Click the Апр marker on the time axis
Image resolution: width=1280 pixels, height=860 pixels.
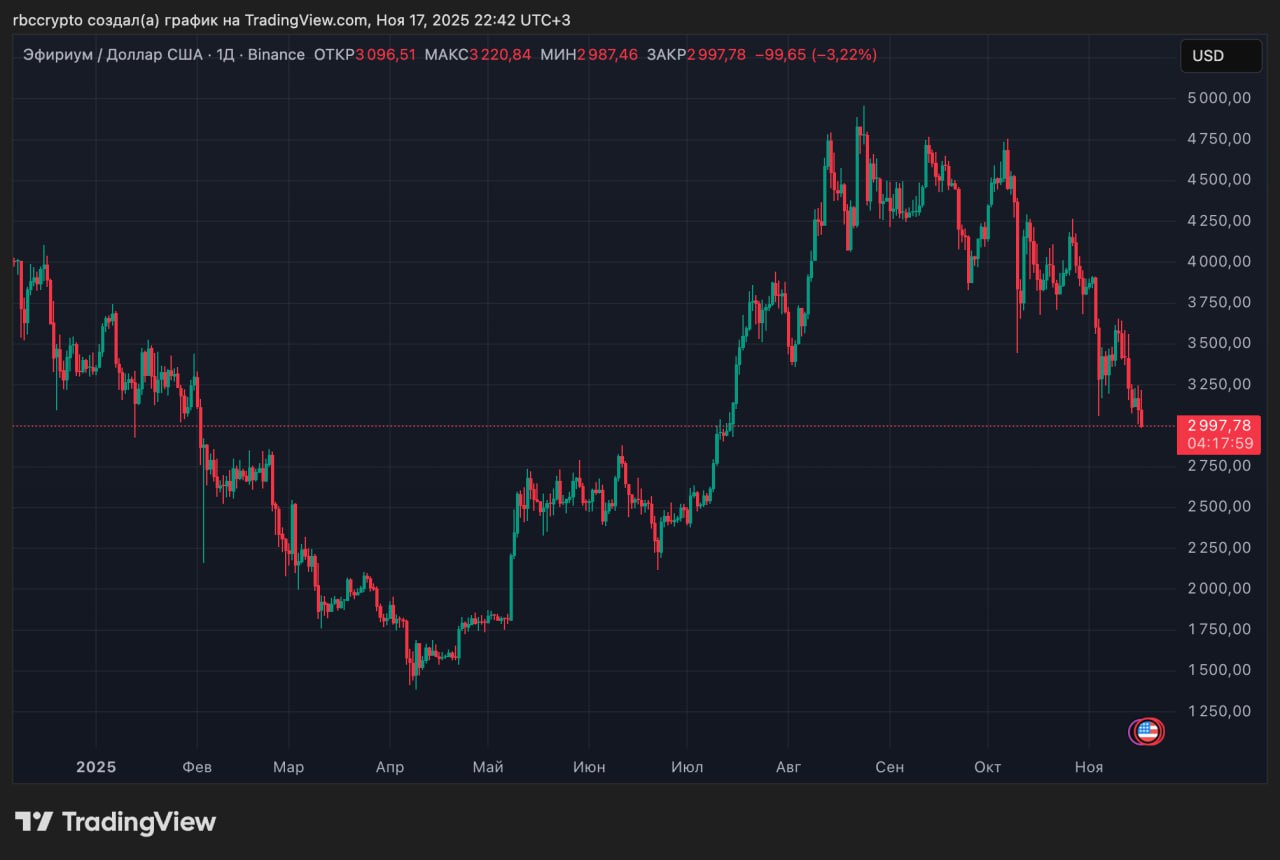click(x=389, y=767)
